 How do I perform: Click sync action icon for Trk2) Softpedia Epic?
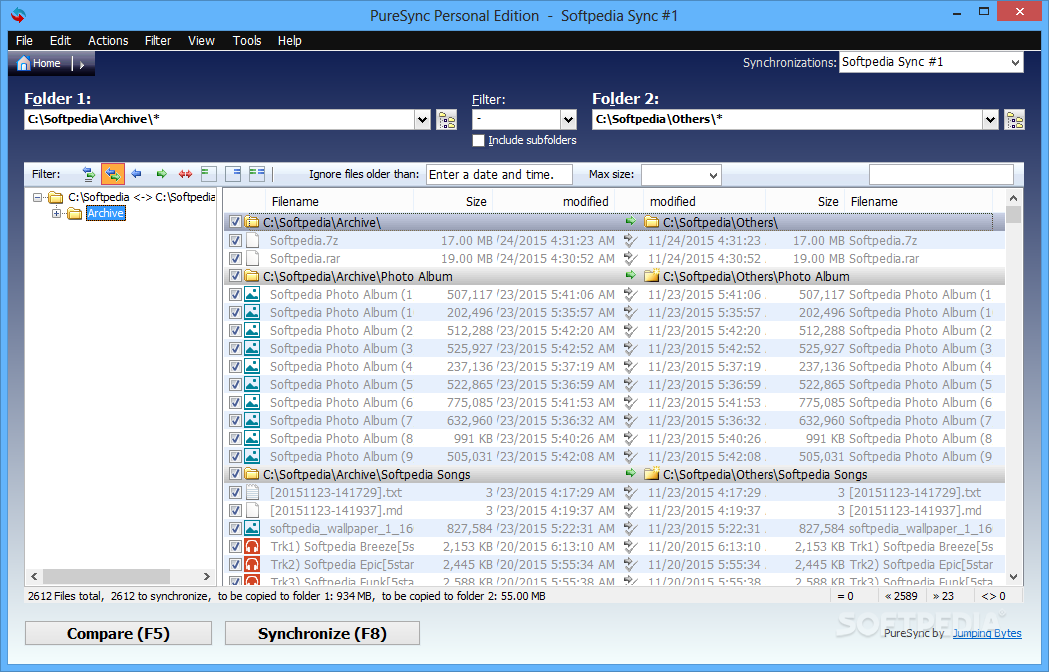tap(630, 564)
